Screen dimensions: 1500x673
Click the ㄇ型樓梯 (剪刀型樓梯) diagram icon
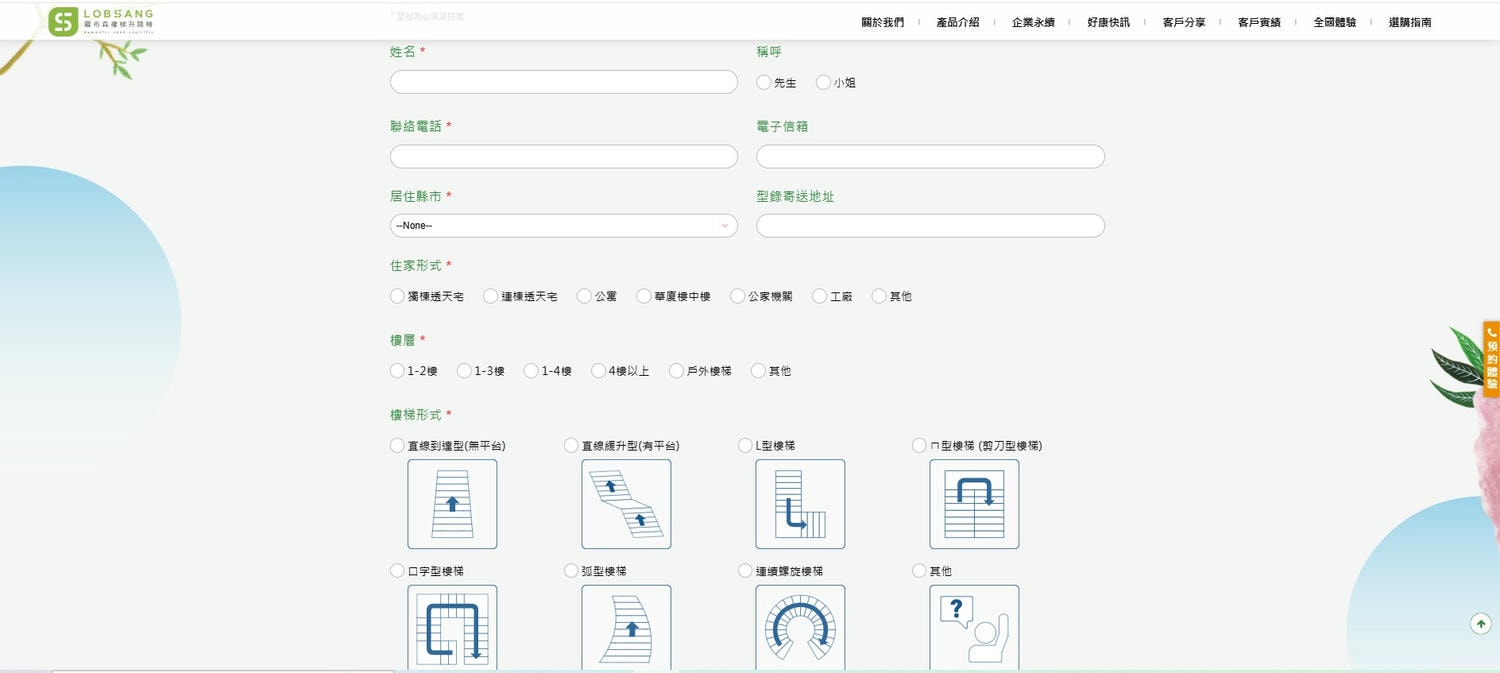[x=974, y=503]
